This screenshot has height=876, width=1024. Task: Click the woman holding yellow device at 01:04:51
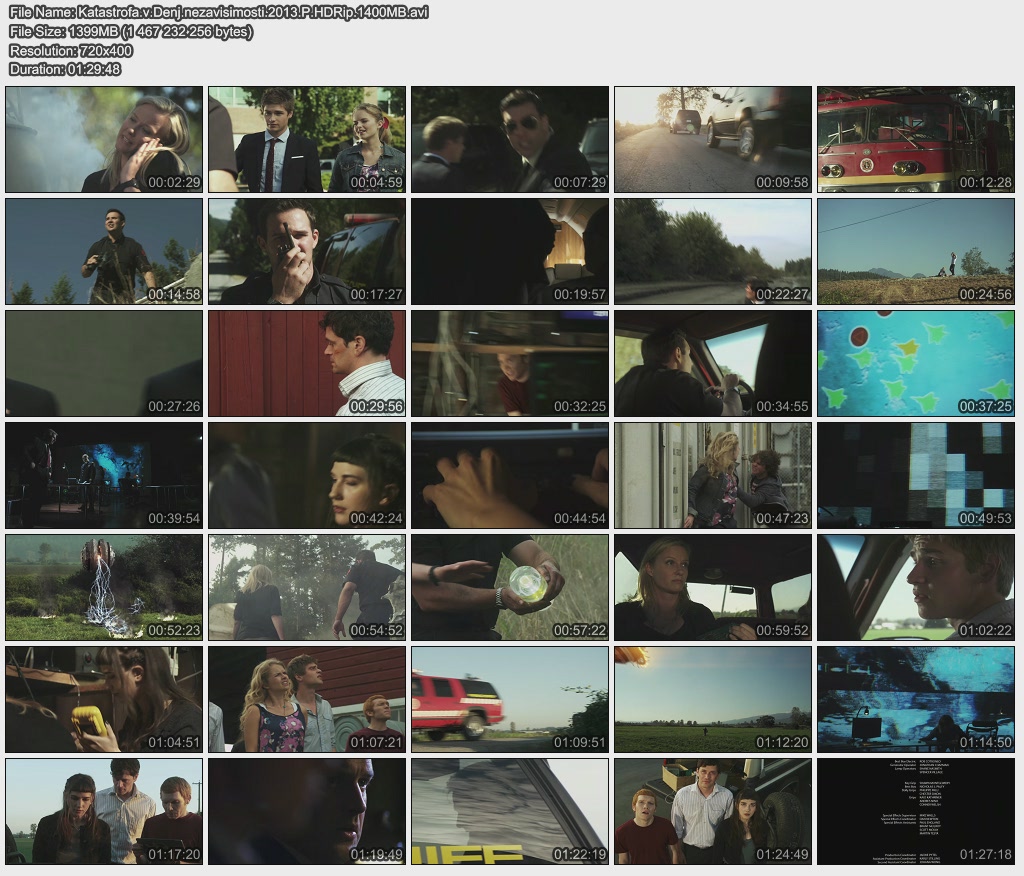coord(104,699)
